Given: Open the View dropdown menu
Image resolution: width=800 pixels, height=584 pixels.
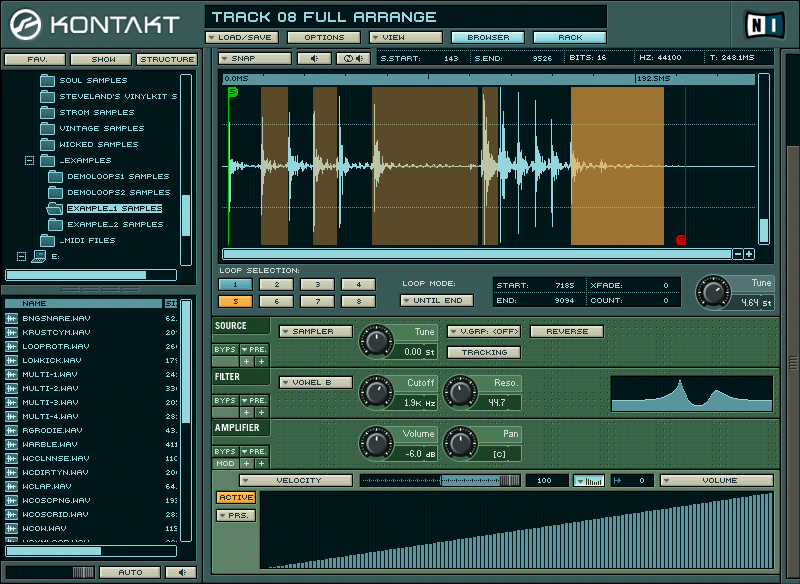Looking at the screenshot, I should pyautogui.click(x=406, y=37).
